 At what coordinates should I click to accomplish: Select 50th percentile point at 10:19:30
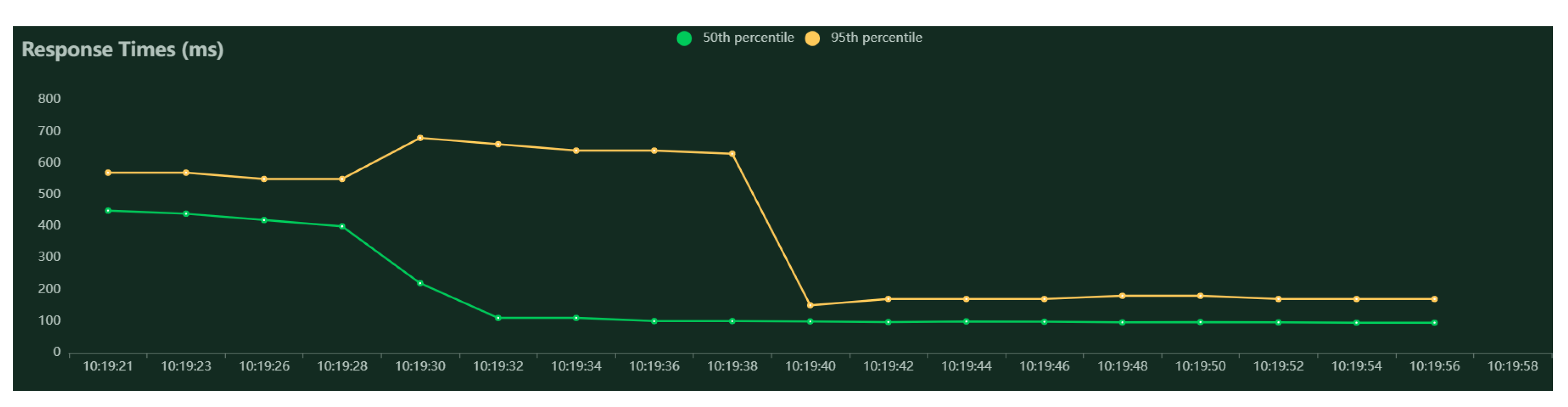(420, 283)
